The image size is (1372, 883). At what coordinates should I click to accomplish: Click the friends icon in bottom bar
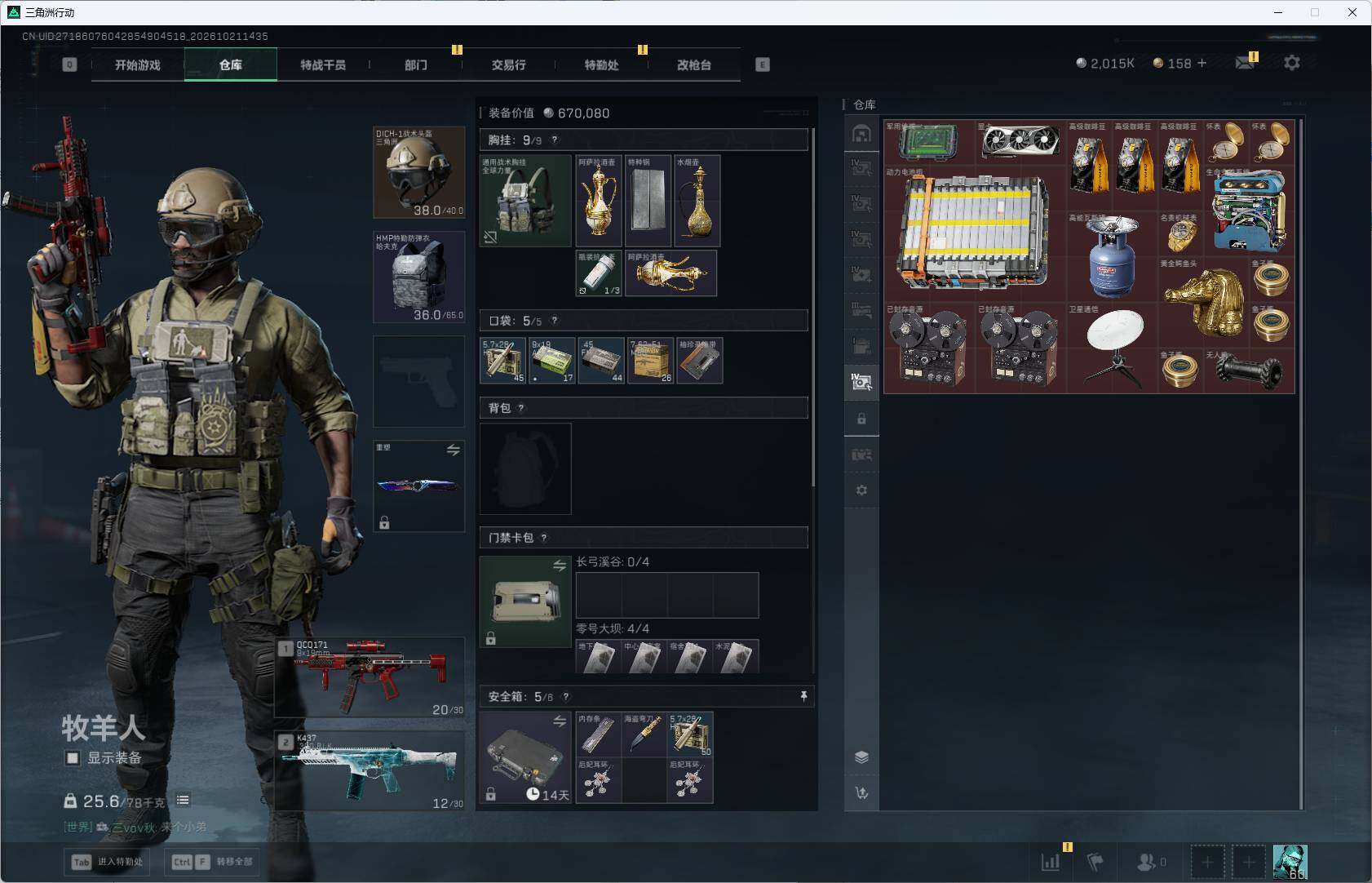click(1151, 861)
